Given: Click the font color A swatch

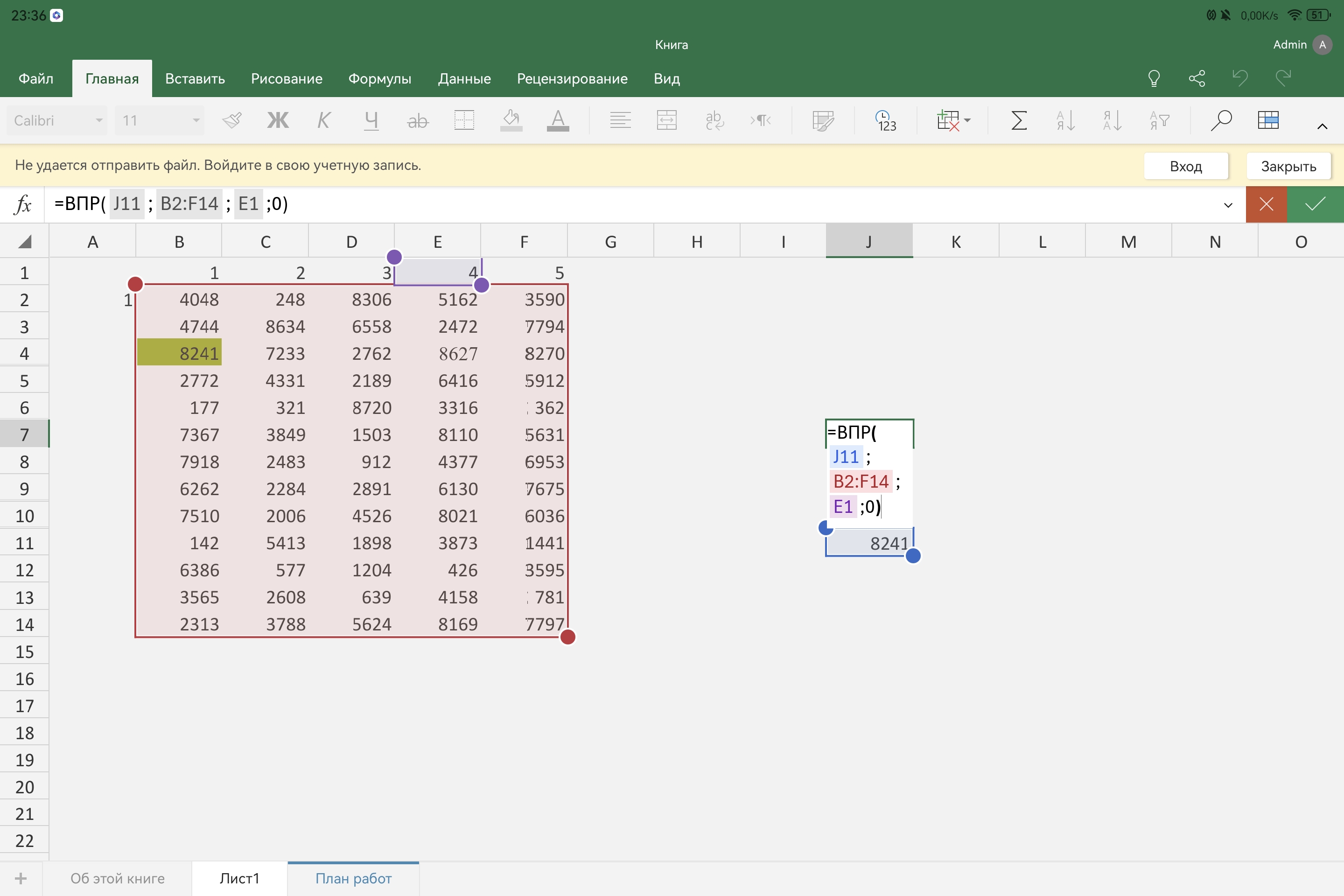Looking at the screenshot, I should coord(558,120).
